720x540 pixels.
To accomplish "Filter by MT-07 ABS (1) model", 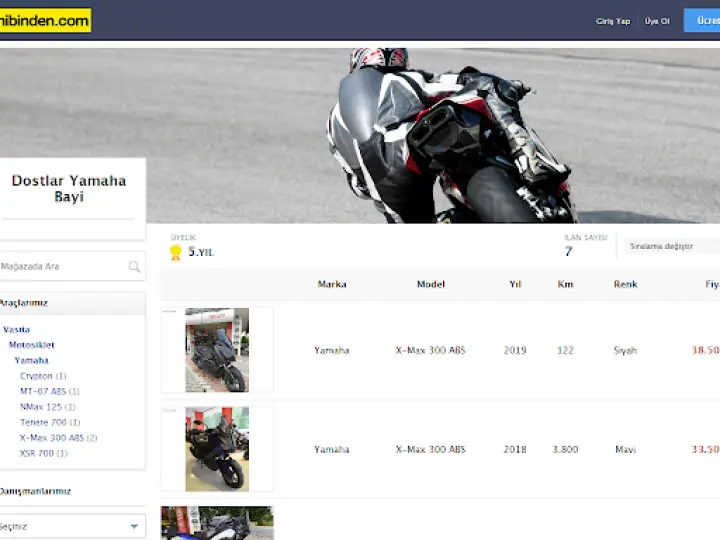I will coord(50,392).
